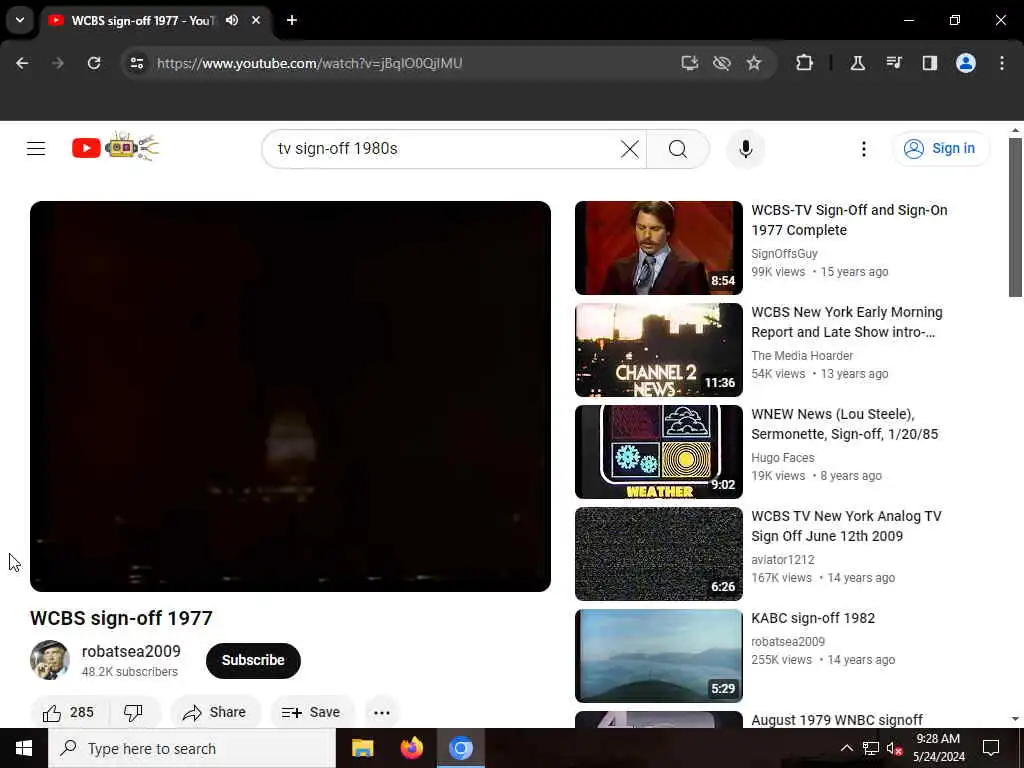Save video to a playlist
This screenshot has width=1024, height=768.
pyautogui.click(x=312, y=712)
